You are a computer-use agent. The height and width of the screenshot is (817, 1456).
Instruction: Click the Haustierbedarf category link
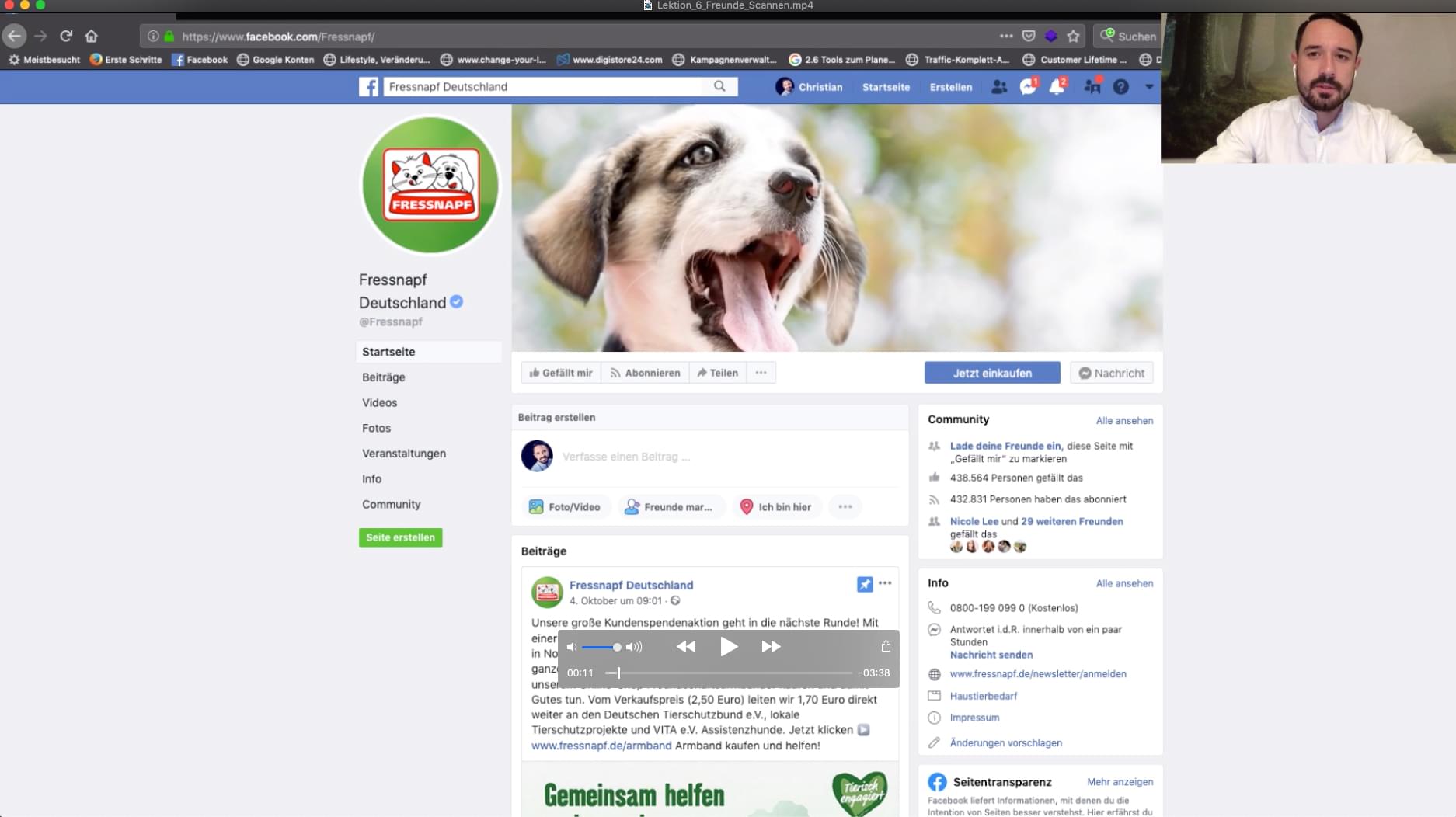tap(984, 696)
